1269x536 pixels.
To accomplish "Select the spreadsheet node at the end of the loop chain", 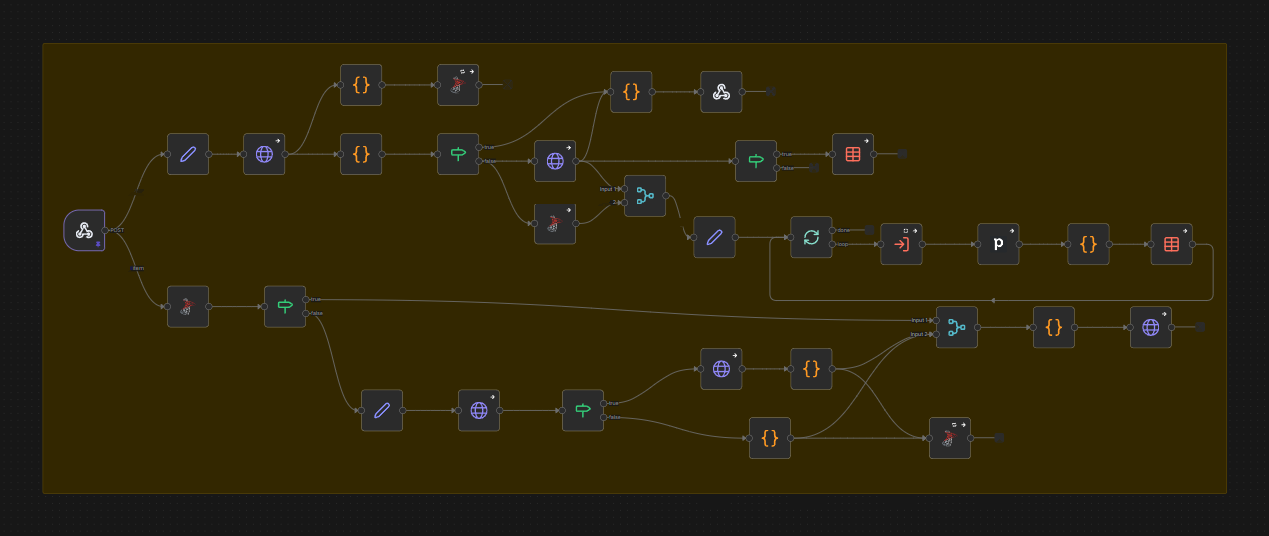I will 1171,244.
